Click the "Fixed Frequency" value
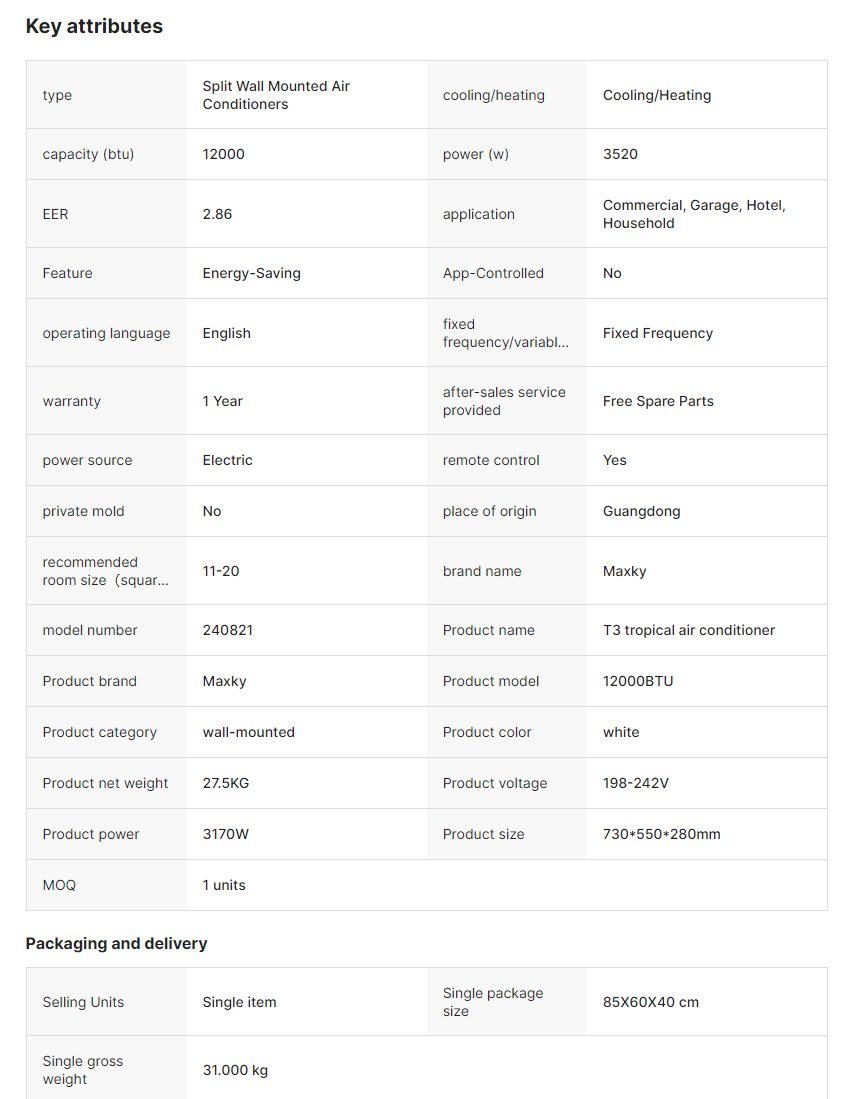843x1099 pixels. point(657,333)
